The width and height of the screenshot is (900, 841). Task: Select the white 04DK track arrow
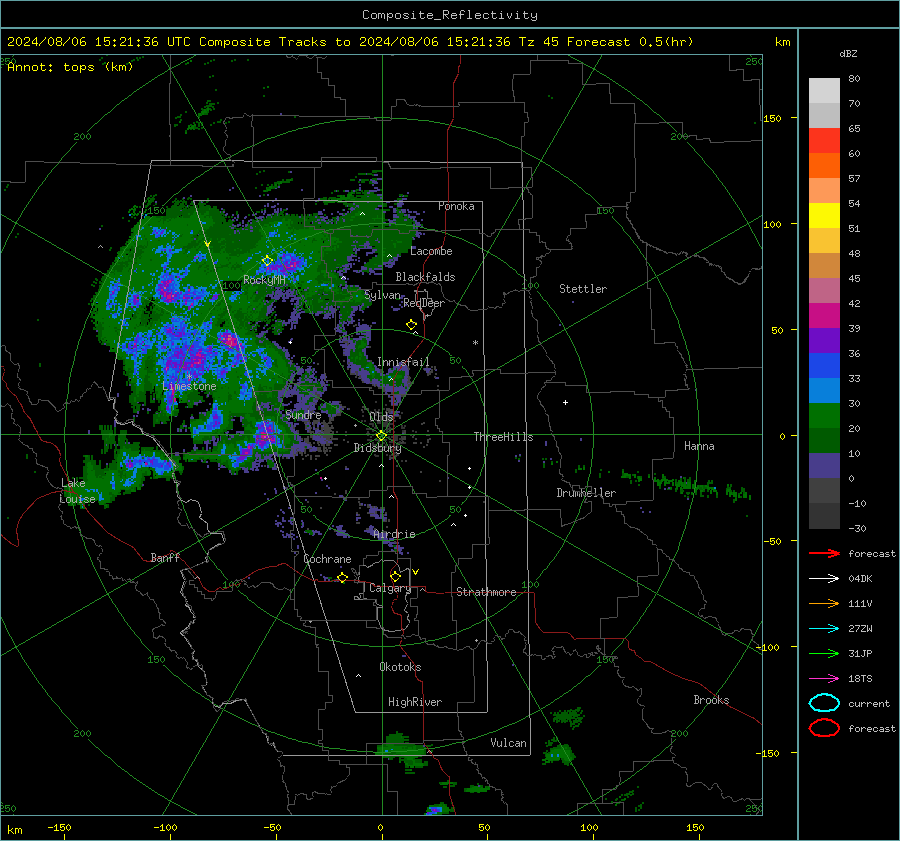(x=824, y=578)
